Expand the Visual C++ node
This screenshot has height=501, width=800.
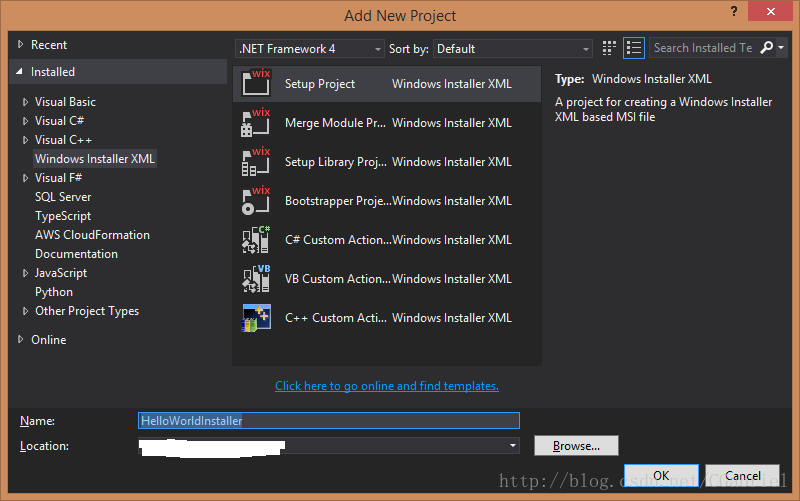26,140
